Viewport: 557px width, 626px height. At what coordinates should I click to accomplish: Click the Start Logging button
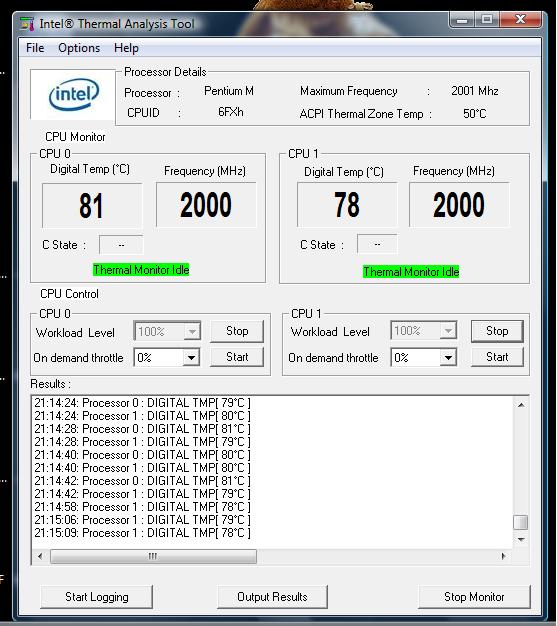97,597
